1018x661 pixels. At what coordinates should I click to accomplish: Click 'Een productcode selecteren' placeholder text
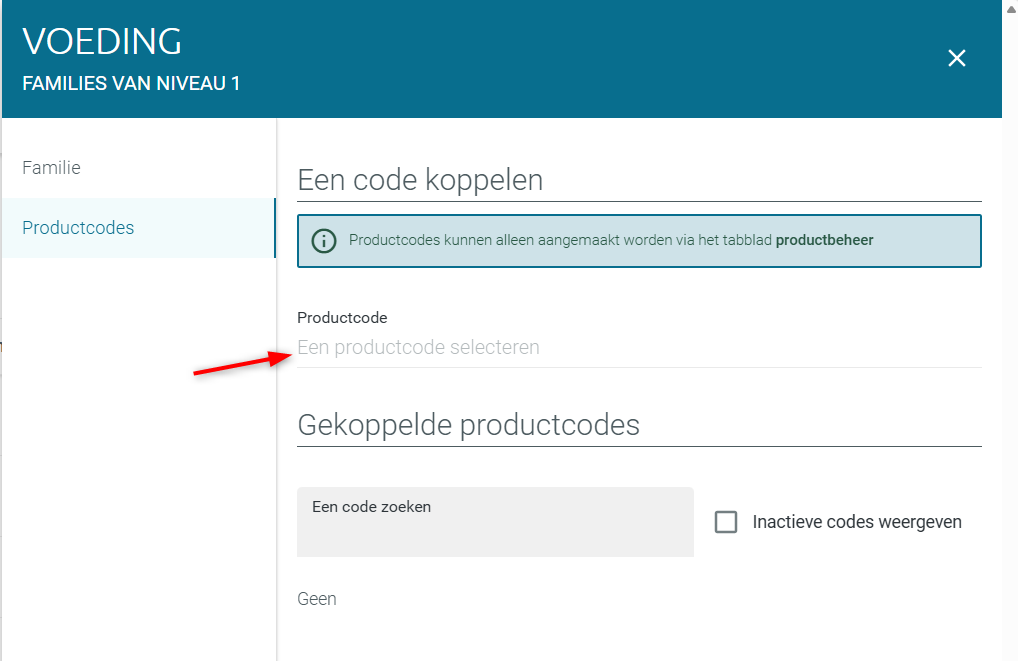pos(418,347)
